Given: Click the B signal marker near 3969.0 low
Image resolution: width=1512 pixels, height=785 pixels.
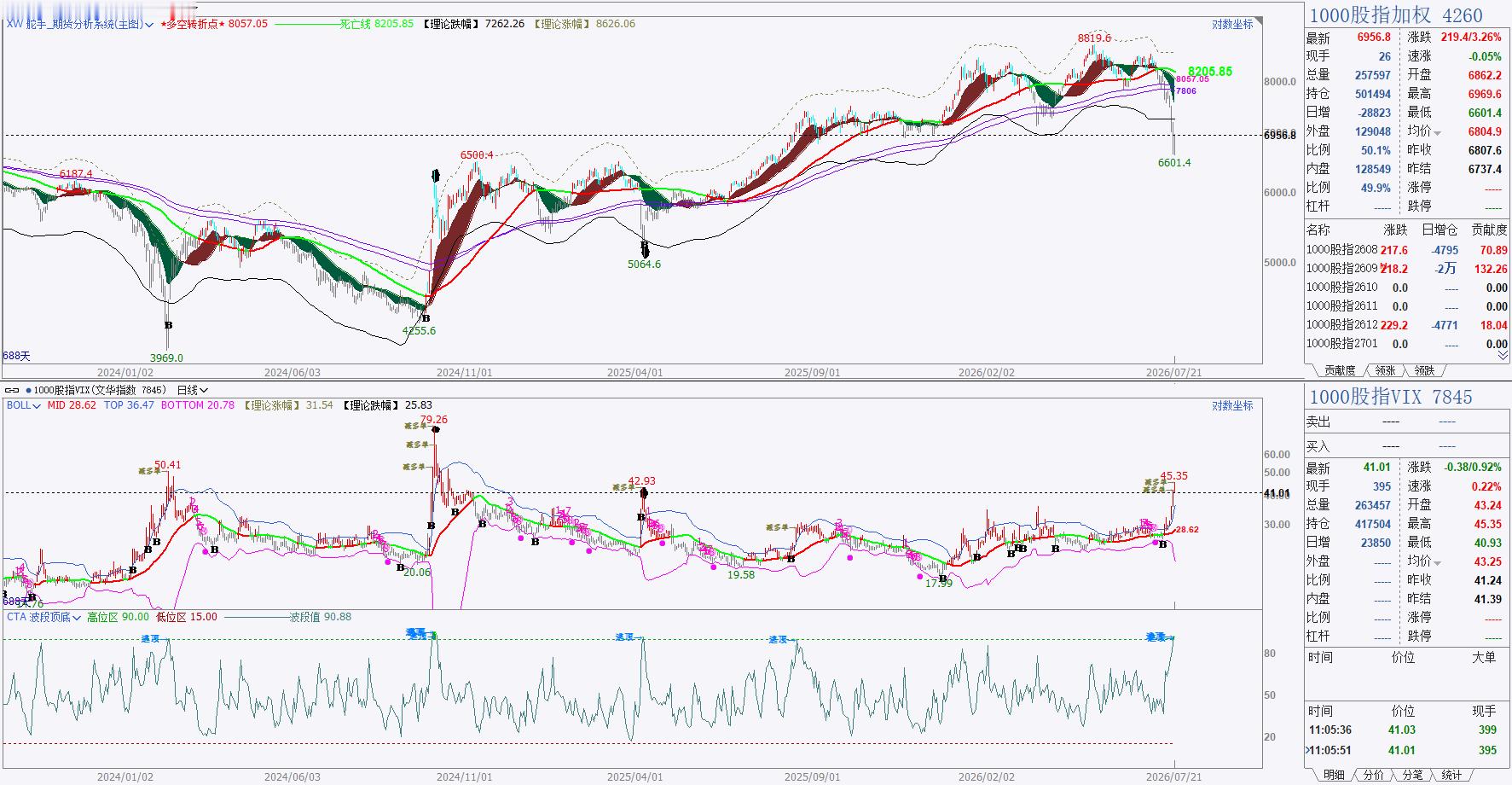Looking at the screenshot, I should (168, 325).
